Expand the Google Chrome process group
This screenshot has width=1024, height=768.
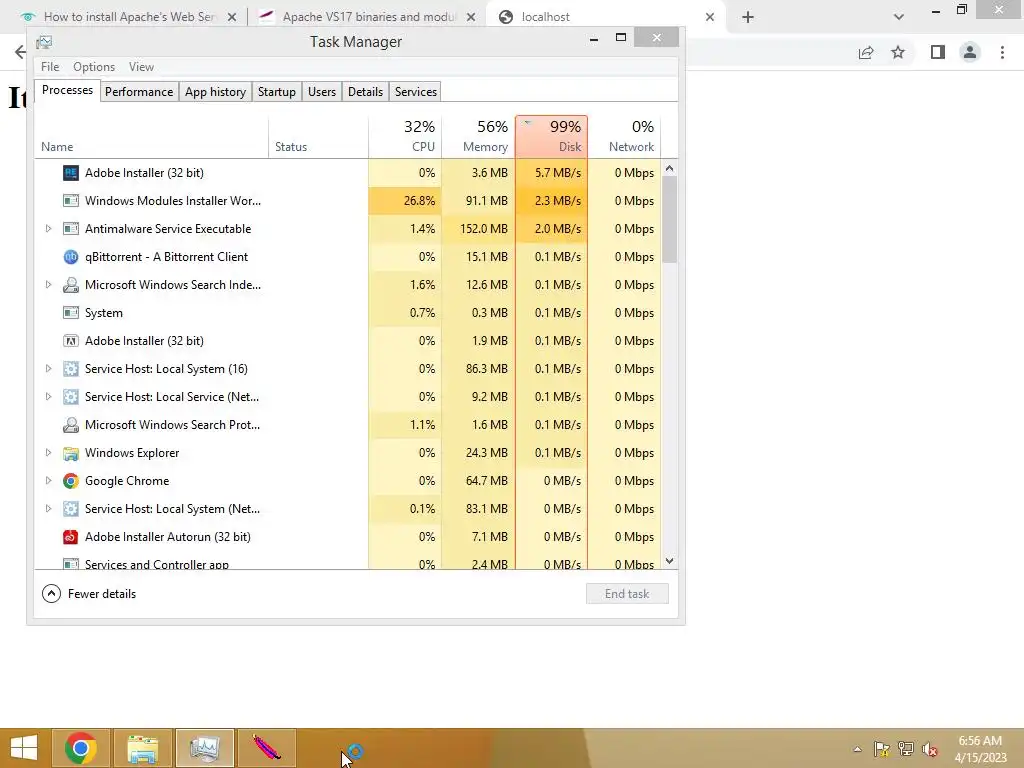point(48,481)
